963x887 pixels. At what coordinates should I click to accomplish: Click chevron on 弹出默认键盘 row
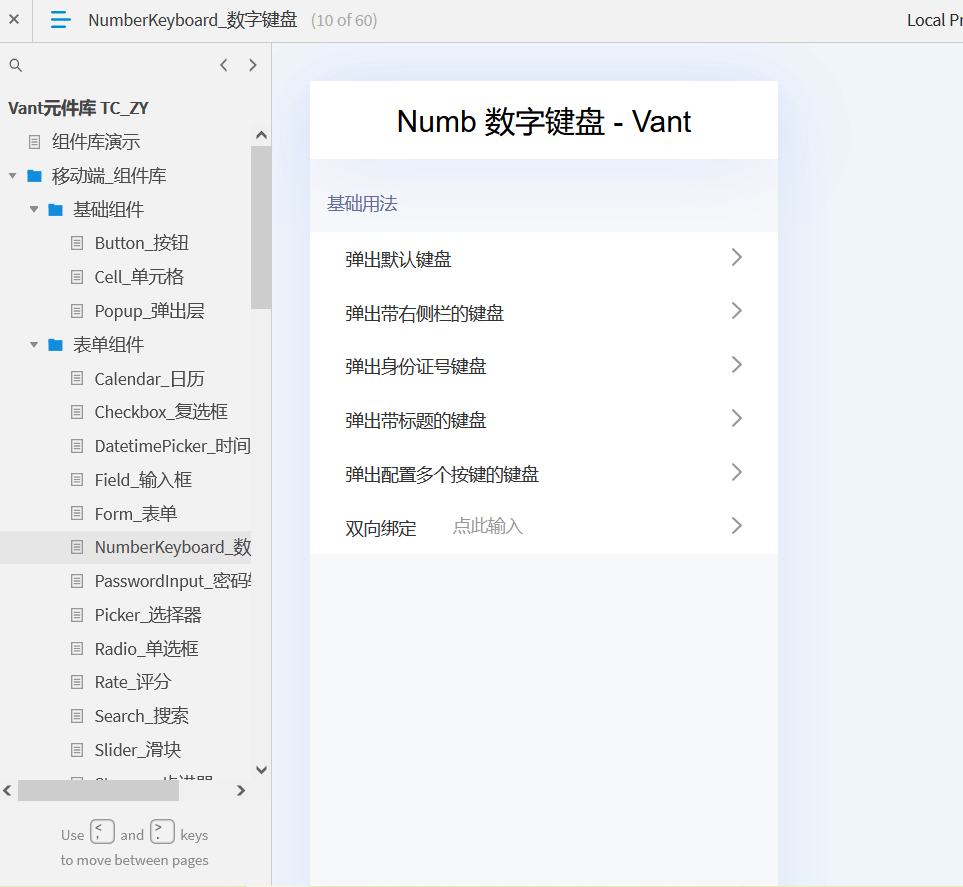737,257
